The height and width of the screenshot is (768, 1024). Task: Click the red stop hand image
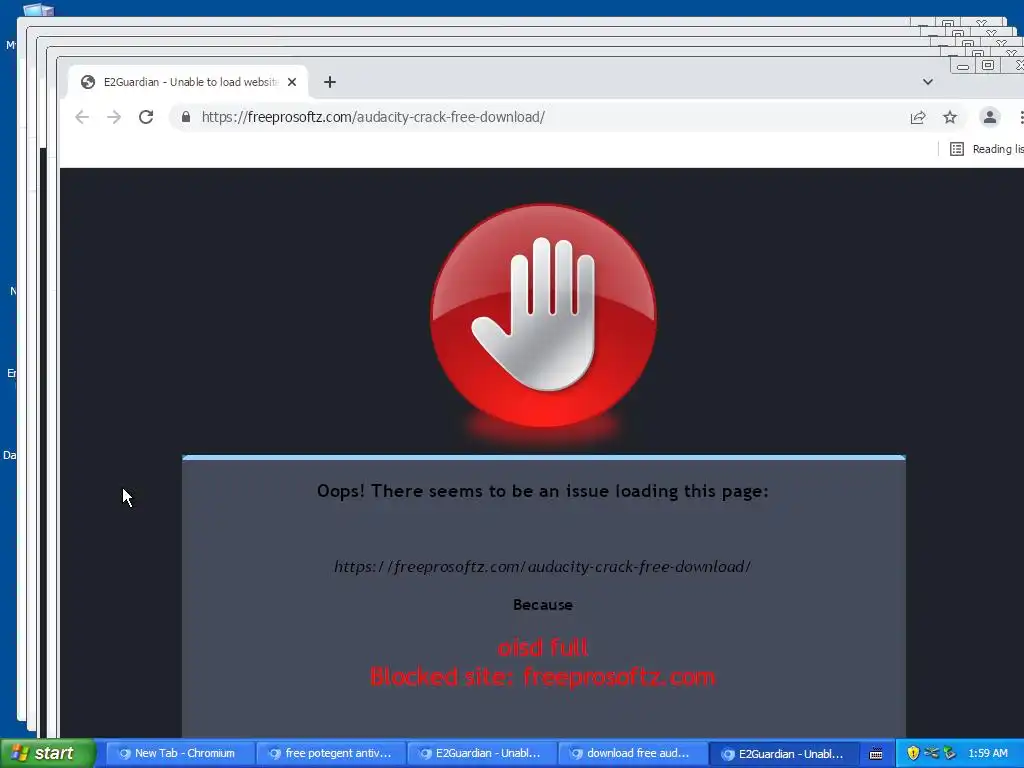(x=543, y=315)
